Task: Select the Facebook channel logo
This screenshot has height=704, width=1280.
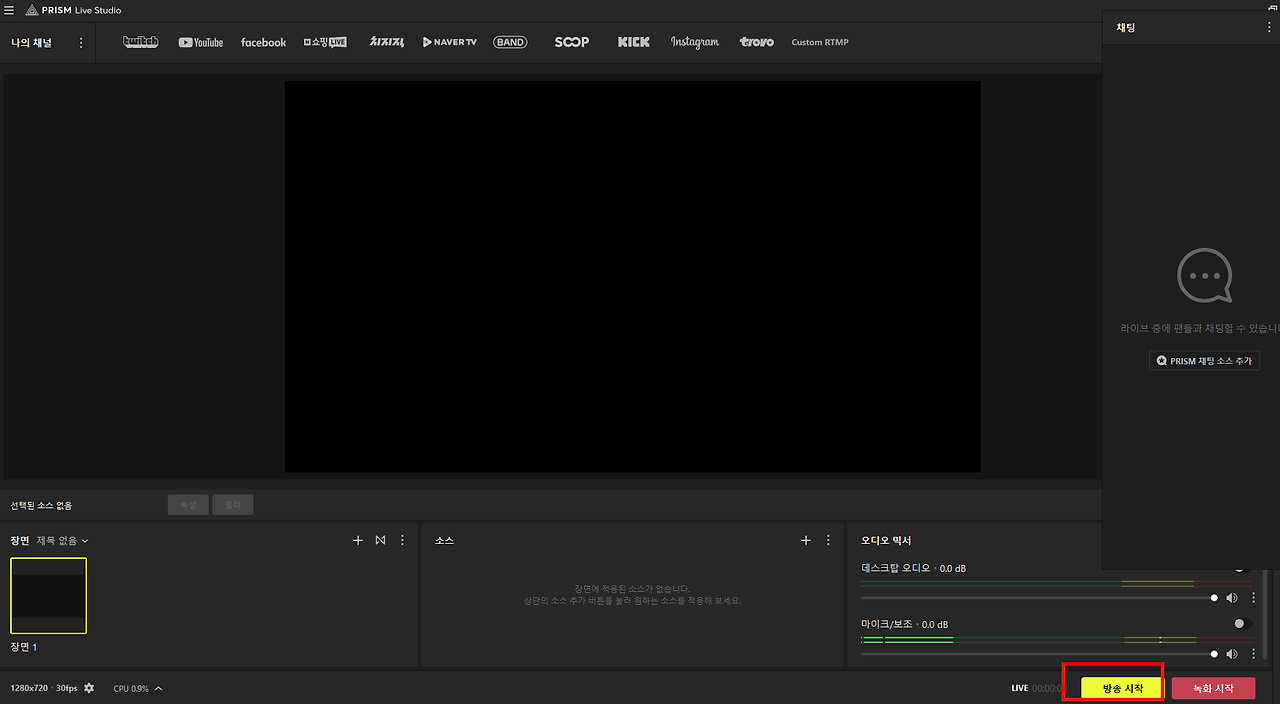Action: pos(263,42)
